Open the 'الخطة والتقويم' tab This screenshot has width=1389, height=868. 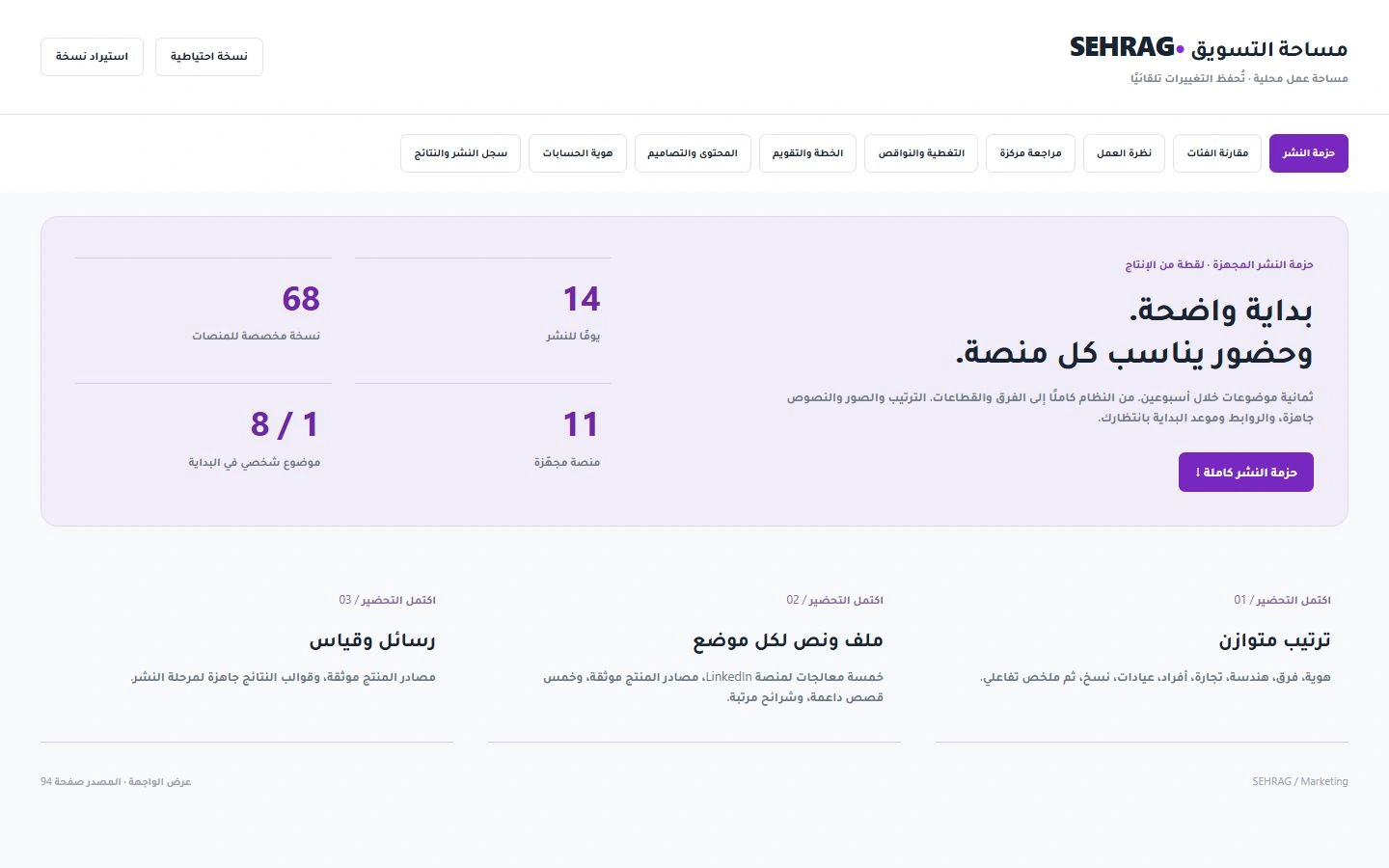coord(807,153)
